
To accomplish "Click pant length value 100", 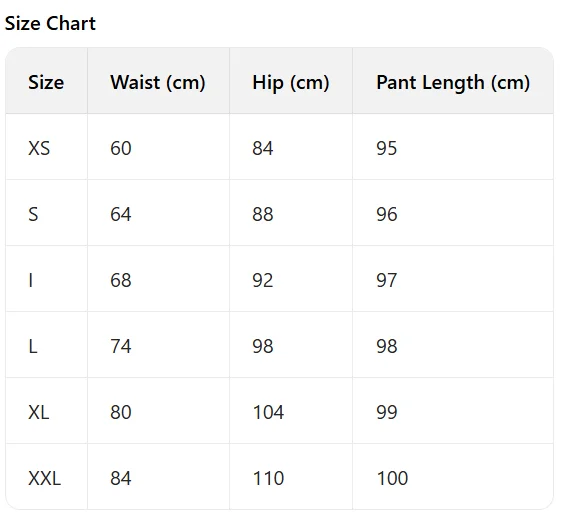I will click(392, 478).
